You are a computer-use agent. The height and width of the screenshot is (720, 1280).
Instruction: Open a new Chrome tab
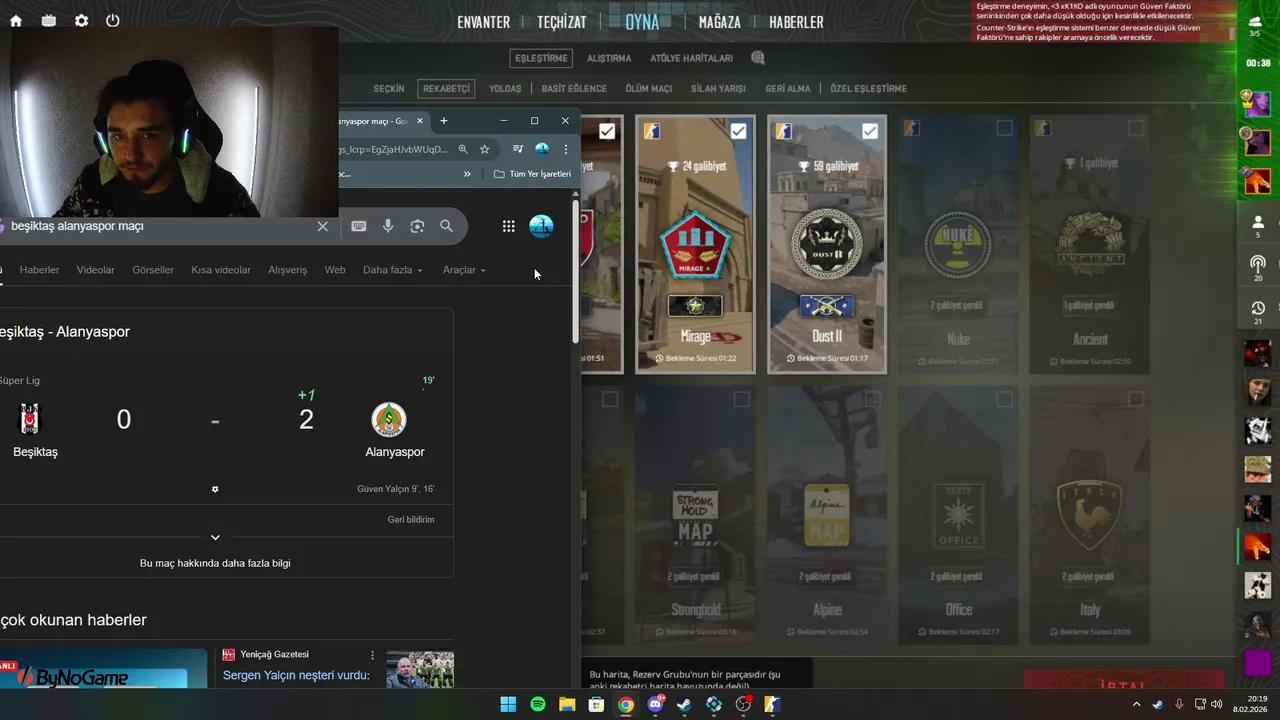pos(444,121)
